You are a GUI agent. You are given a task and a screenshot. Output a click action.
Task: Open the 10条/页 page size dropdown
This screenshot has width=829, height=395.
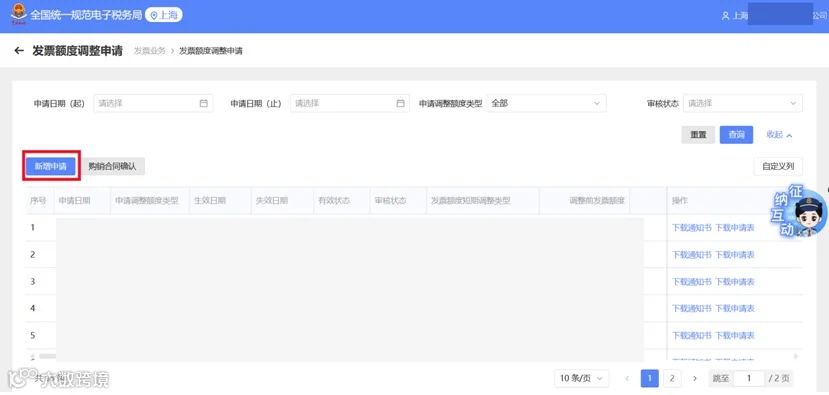[582, 378]
